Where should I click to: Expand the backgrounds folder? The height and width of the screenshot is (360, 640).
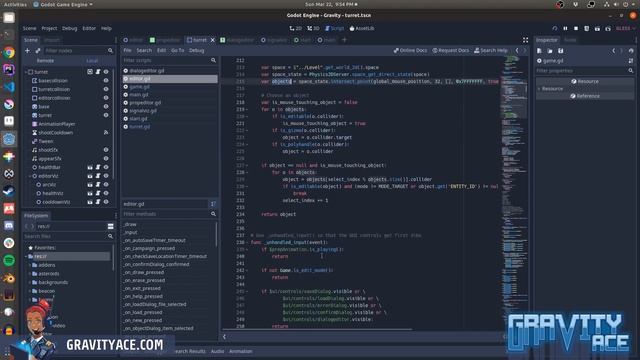tap(30, 282)
